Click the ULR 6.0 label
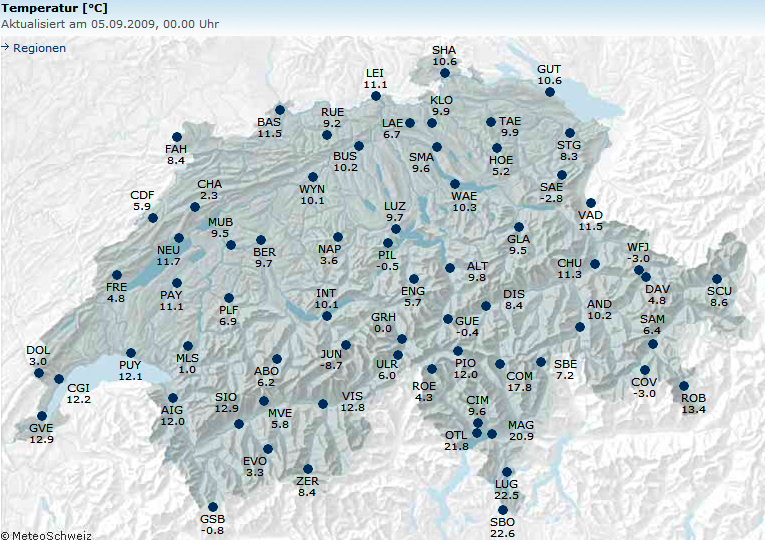This screenshot has height=540, width=765. pos(387,370)
